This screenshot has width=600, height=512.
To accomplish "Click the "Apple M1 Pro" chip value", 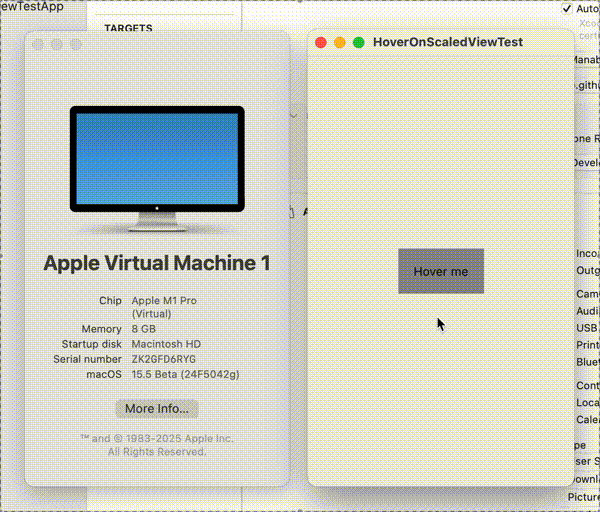I will tap(164, 300).
